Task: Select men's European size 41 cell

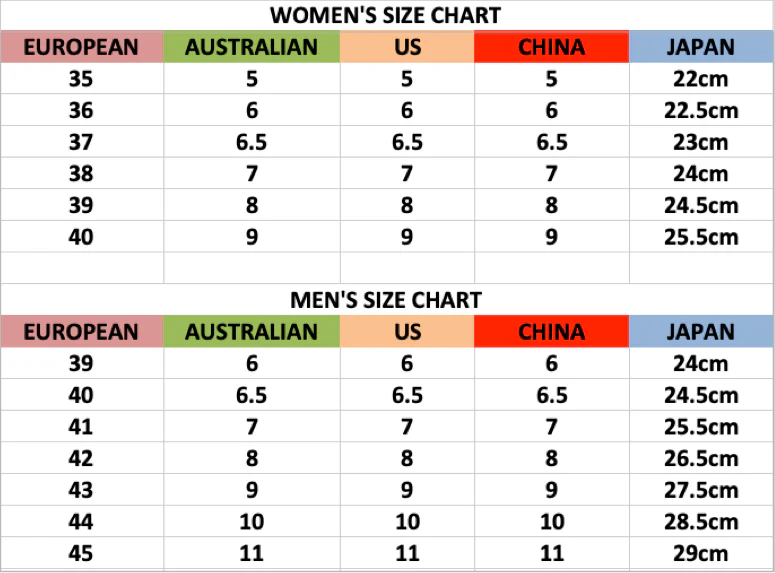Action: (x=82, y=427)
